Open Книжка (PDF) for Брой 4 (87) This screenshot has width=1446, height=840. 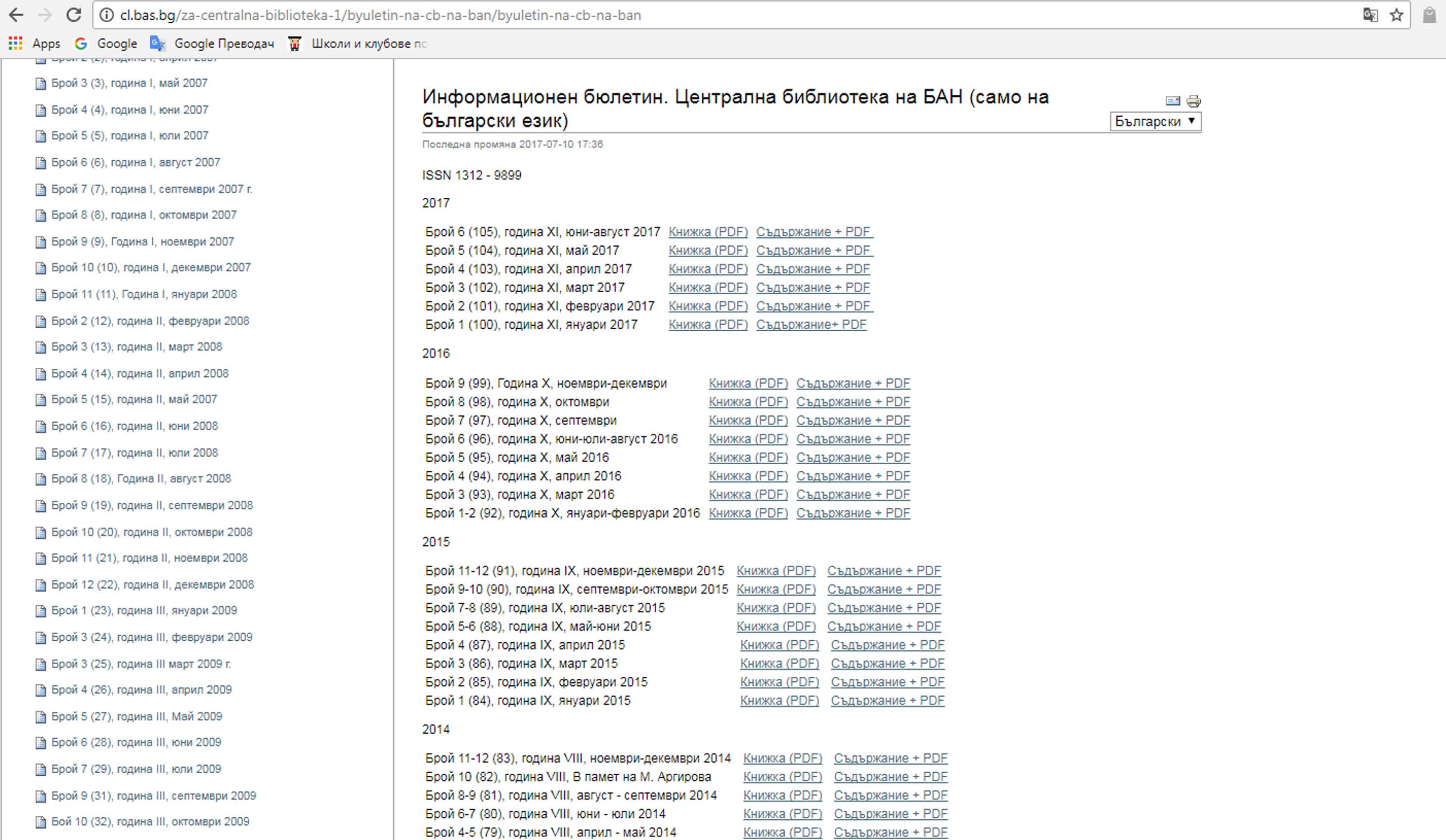tap(780, 645)
